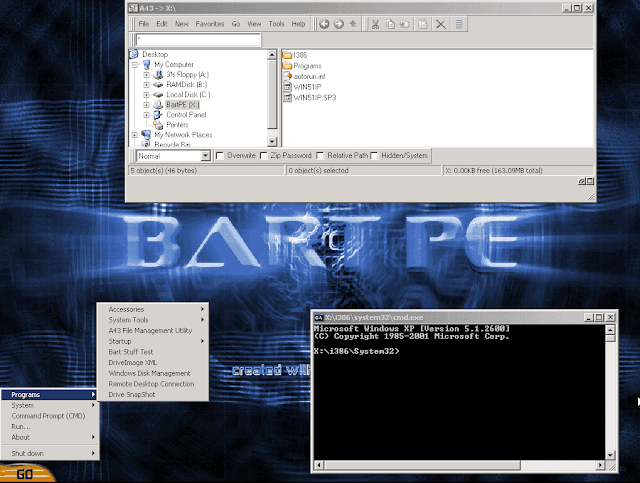Toggle the Overwrite checkbox
The height and width of the screenshot is (483, 640).
point(220,156)
